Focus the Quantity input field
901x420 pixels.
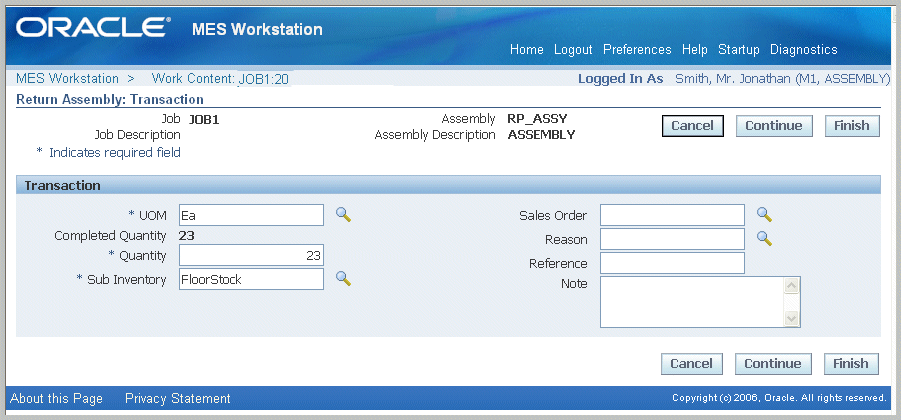pyautogui.click(x=252, y=255)
